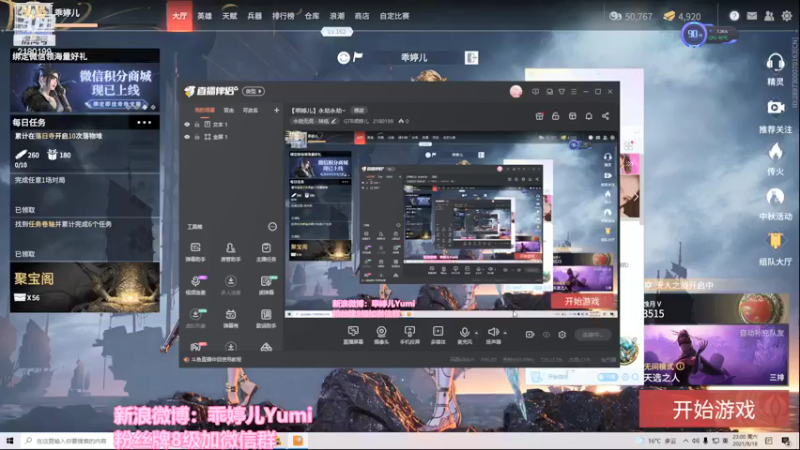Open the 多人连麦 tool
Screen dimensions: 800x450
pyautogui.click(x=231, y=285)
